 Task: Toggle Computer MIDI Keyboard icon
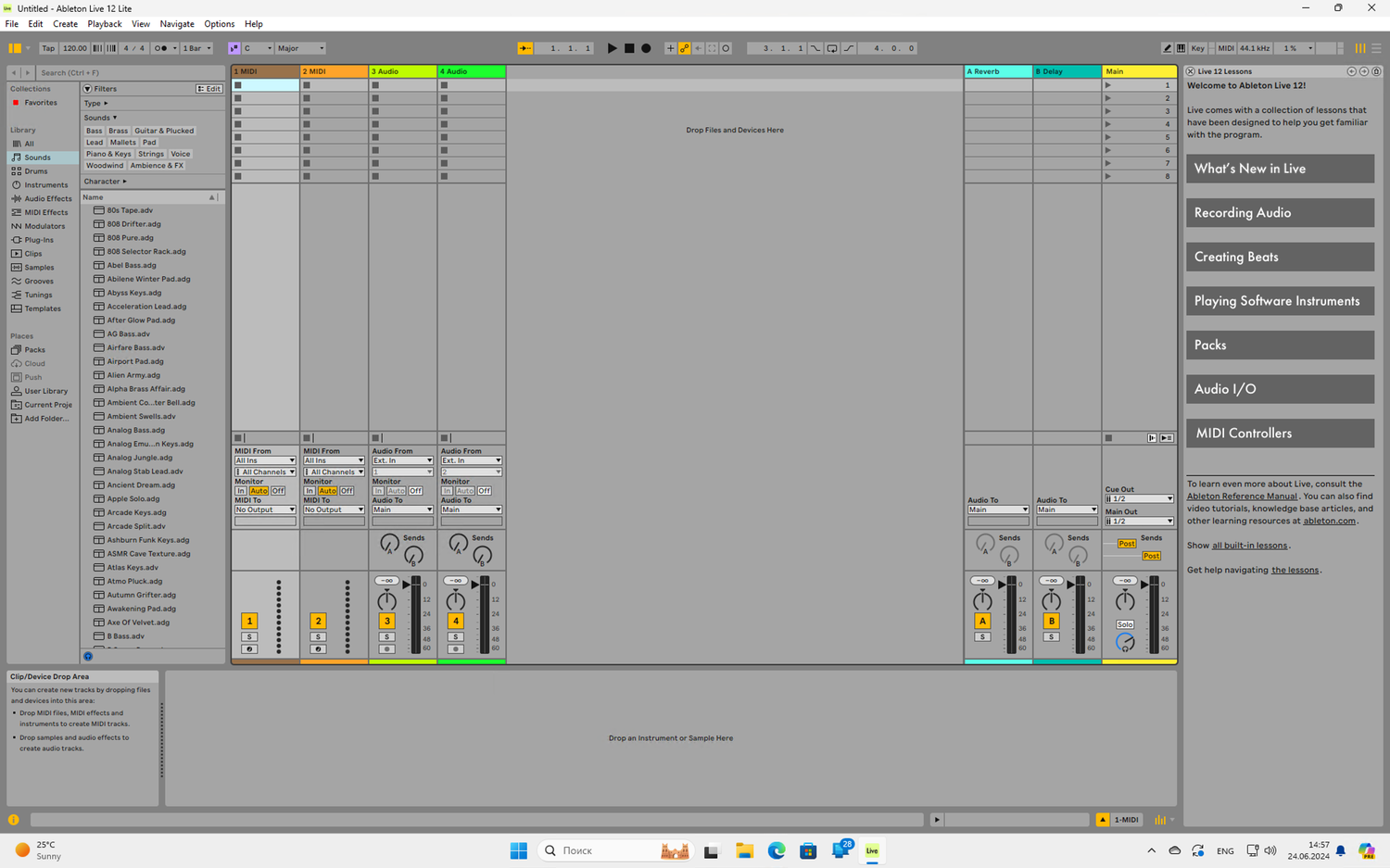coord(1181,48)
